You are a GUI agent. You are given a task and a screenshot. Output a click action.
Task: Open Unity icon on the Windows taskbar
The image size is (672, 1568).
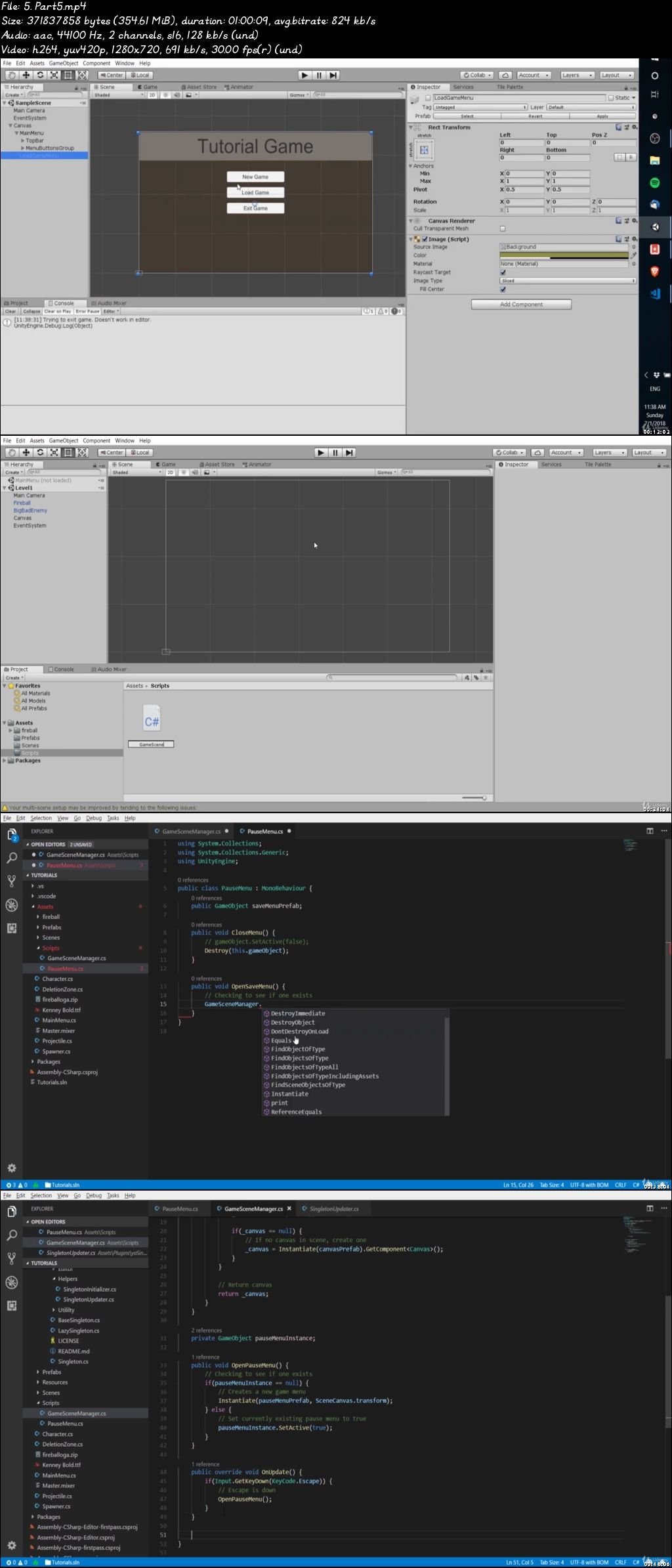click(x=655, y=227)
